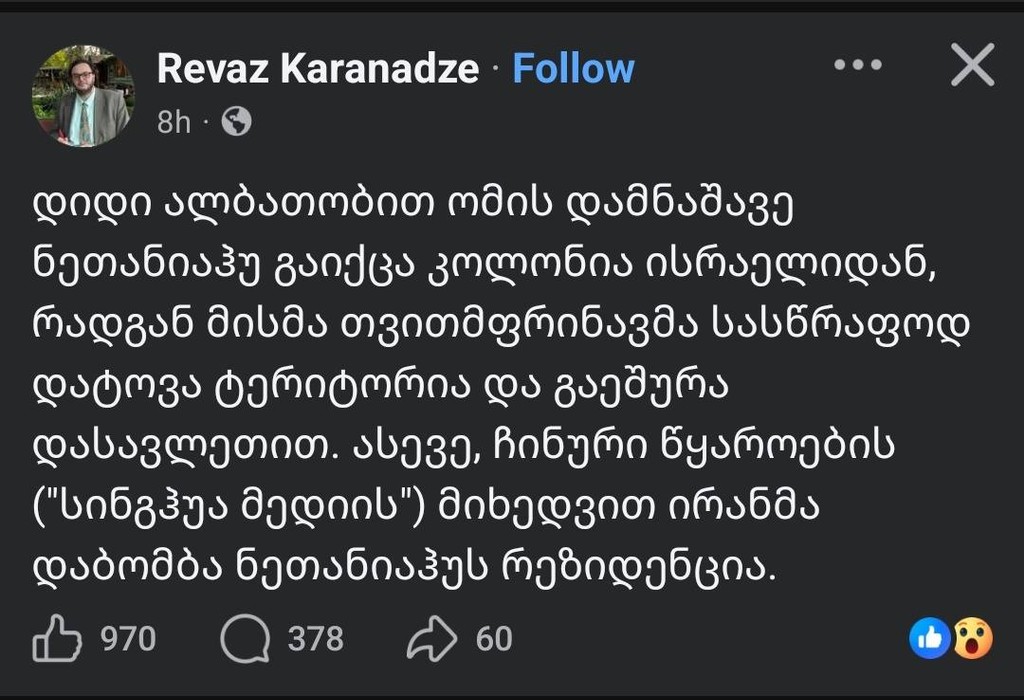Click the 970 likes count

click(x=128, y=638)
